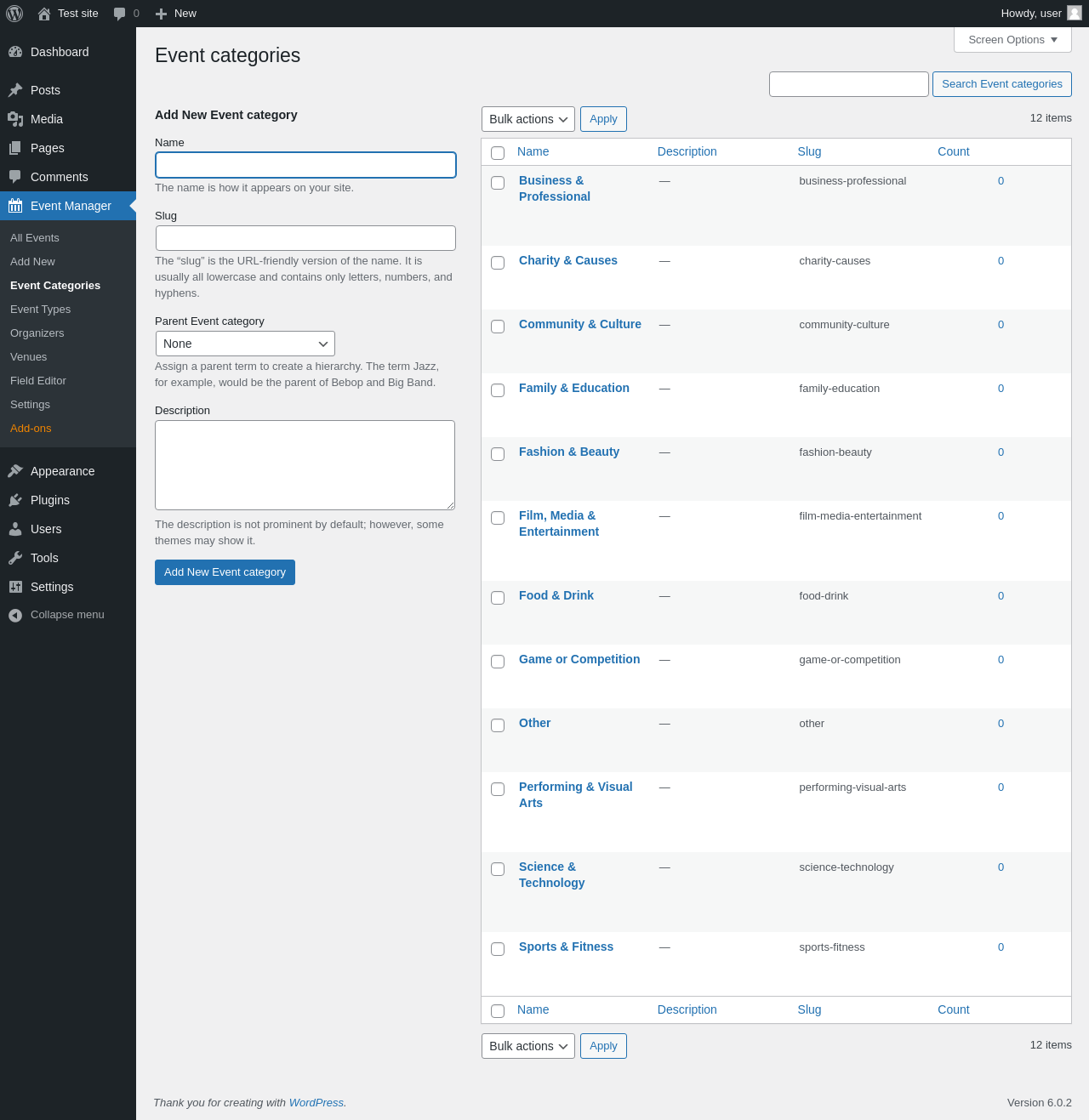Click into the Description textarea
The image size is (1089, 1120).
tap(305, 465)
